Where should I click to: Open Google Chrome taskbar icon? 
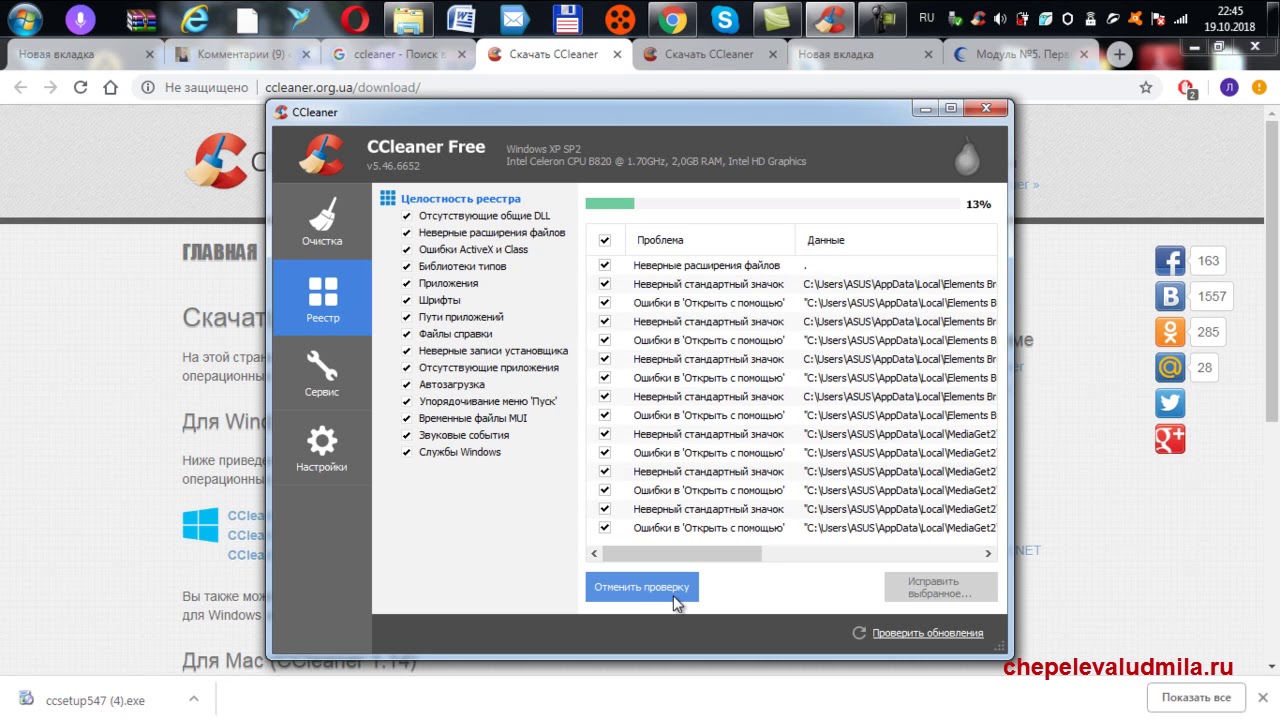pyautogui.click(x=671, y=19)
